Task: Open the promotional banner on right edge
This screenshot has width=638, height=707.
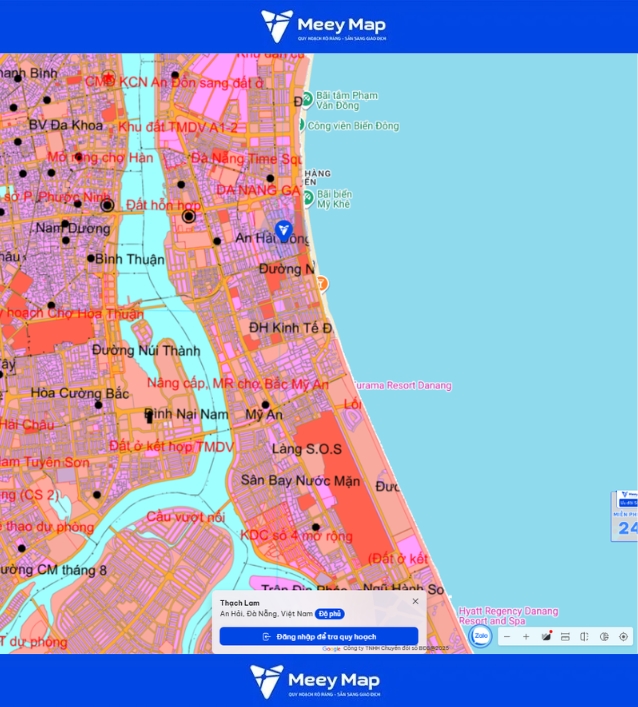Action: pyautogui.click(x=625, y=516)
